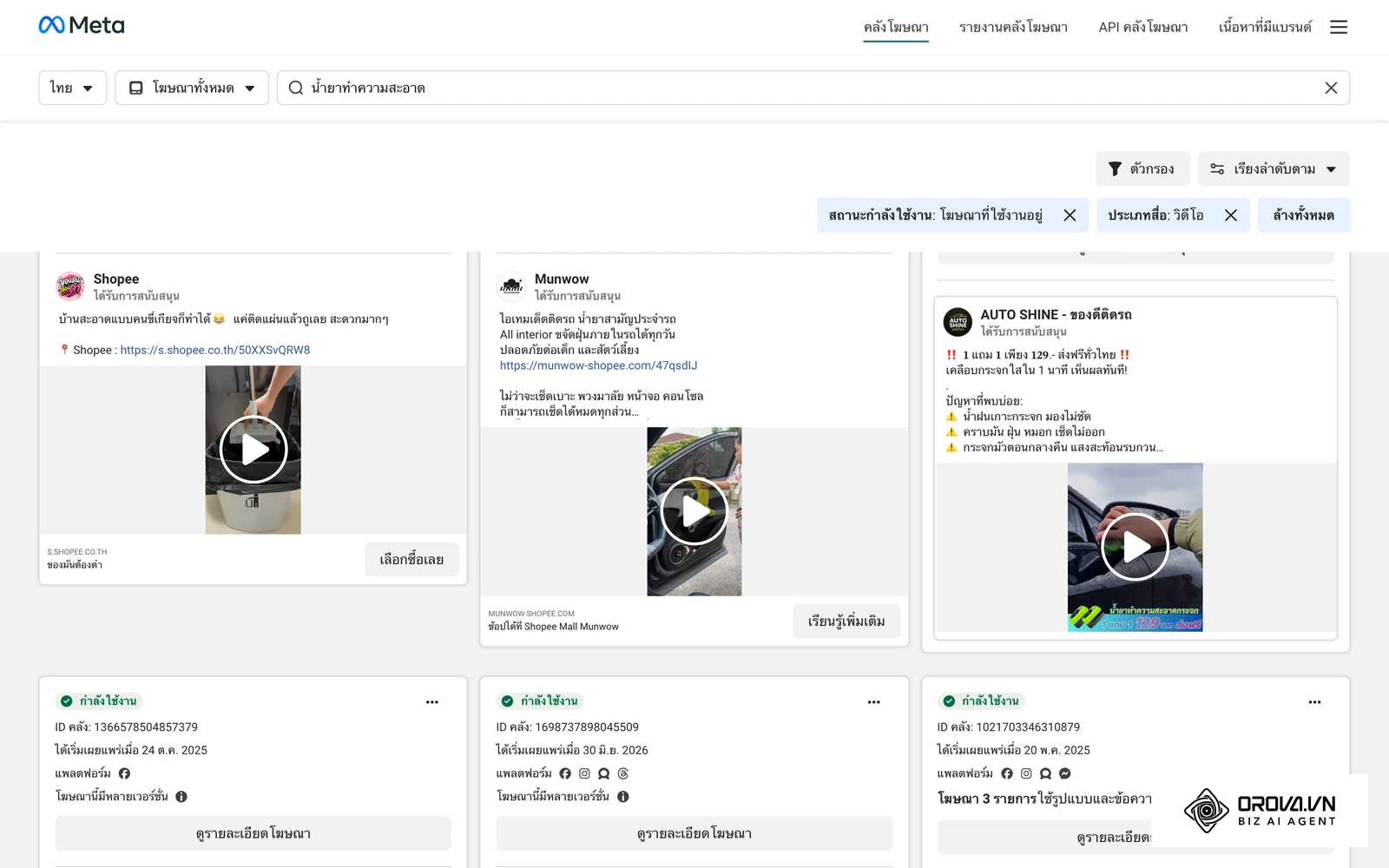Click the Meta logo
The width and height of the screenshot is (1389, 868).
[x=82, y=25]
